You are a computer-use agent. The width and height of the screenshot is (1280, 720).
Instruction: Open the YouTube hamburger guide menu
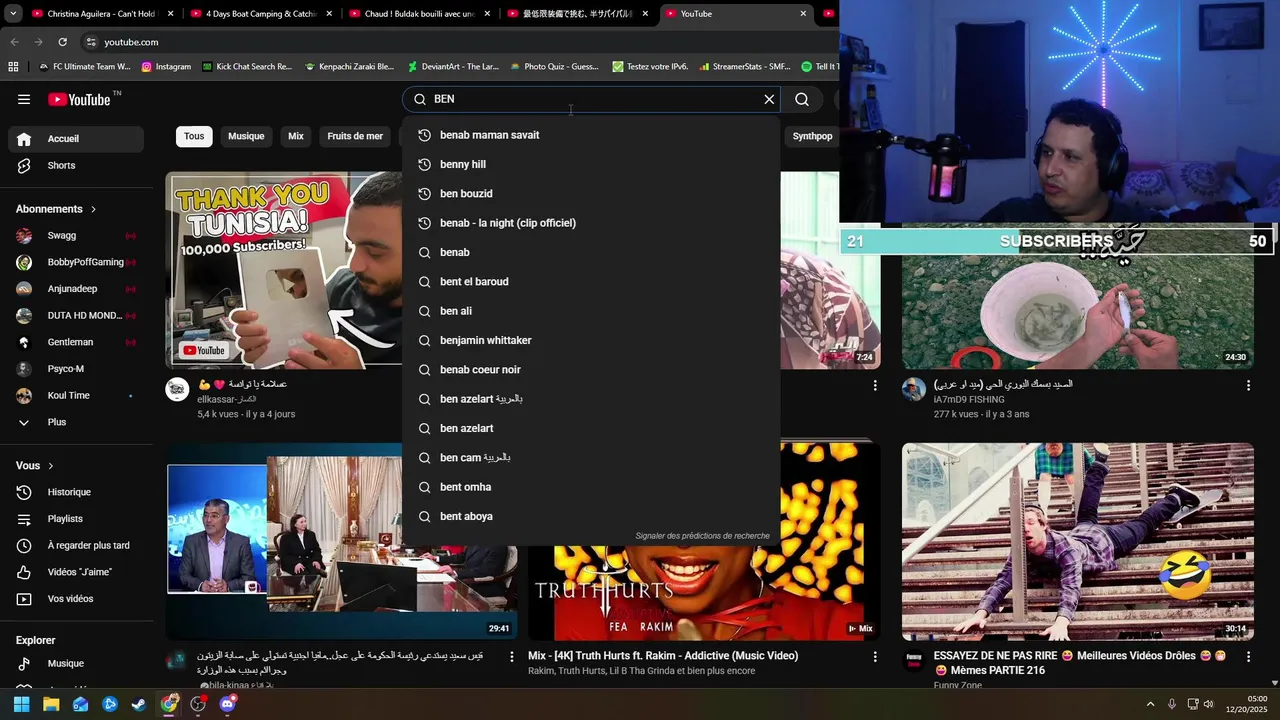pyautogui.click(x=24, y=99)
